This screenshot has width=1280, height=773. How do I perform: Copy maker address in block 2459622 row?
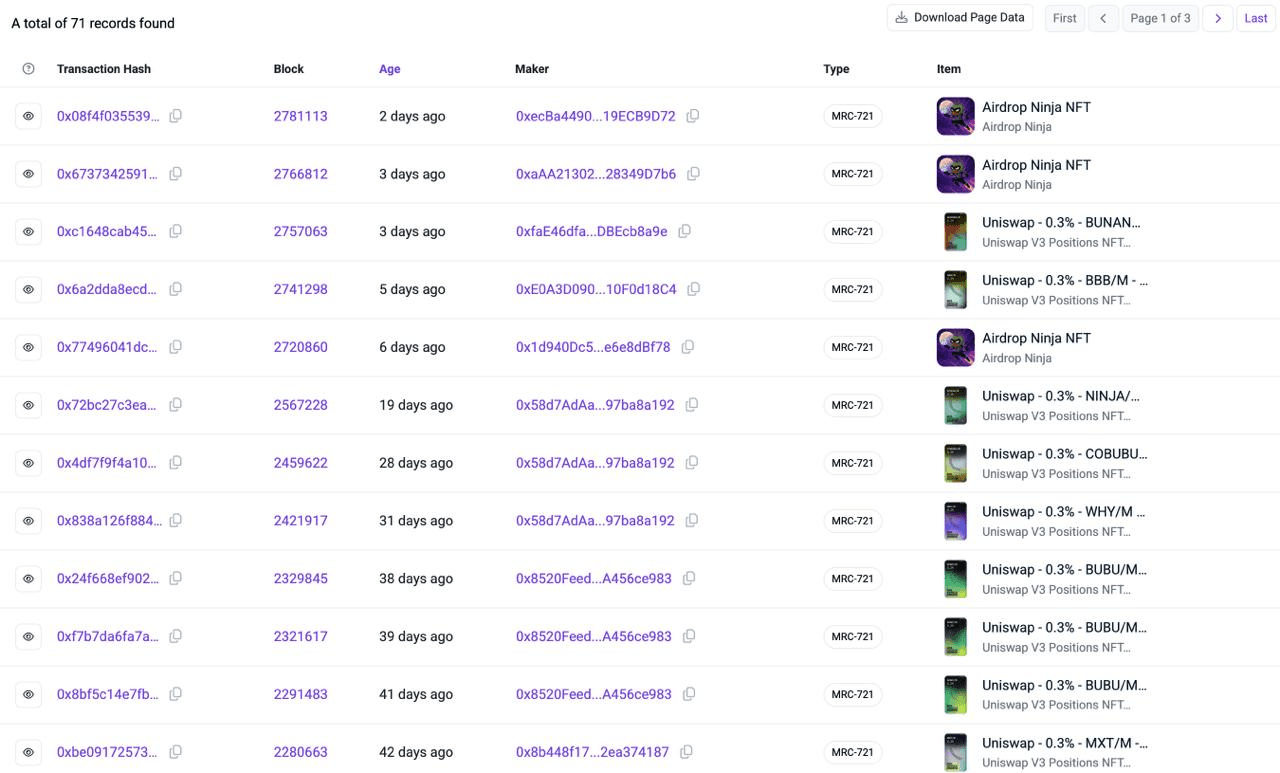(692, 463)
